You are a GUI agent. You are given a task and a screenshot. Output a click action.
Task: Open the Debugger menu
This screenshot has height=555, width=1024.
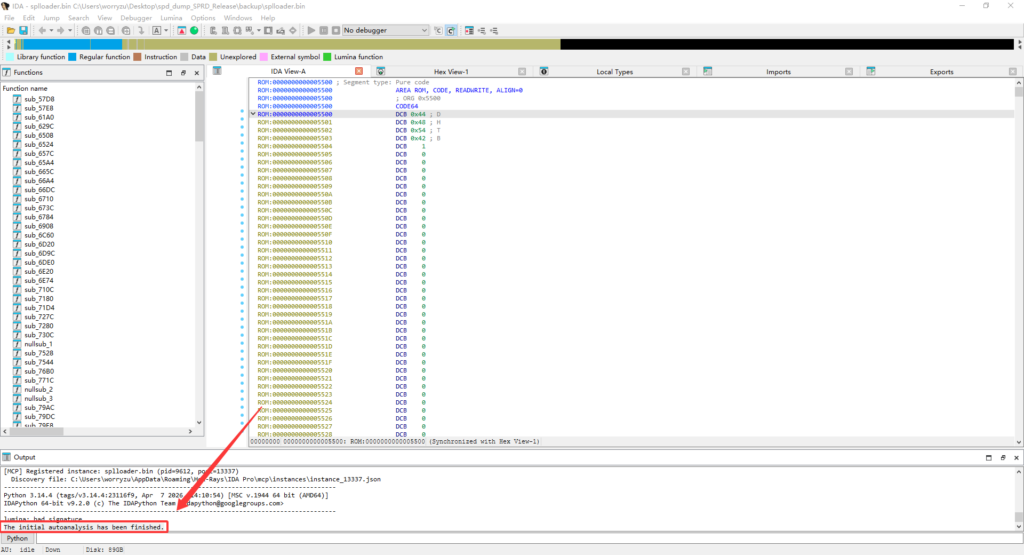136,18
